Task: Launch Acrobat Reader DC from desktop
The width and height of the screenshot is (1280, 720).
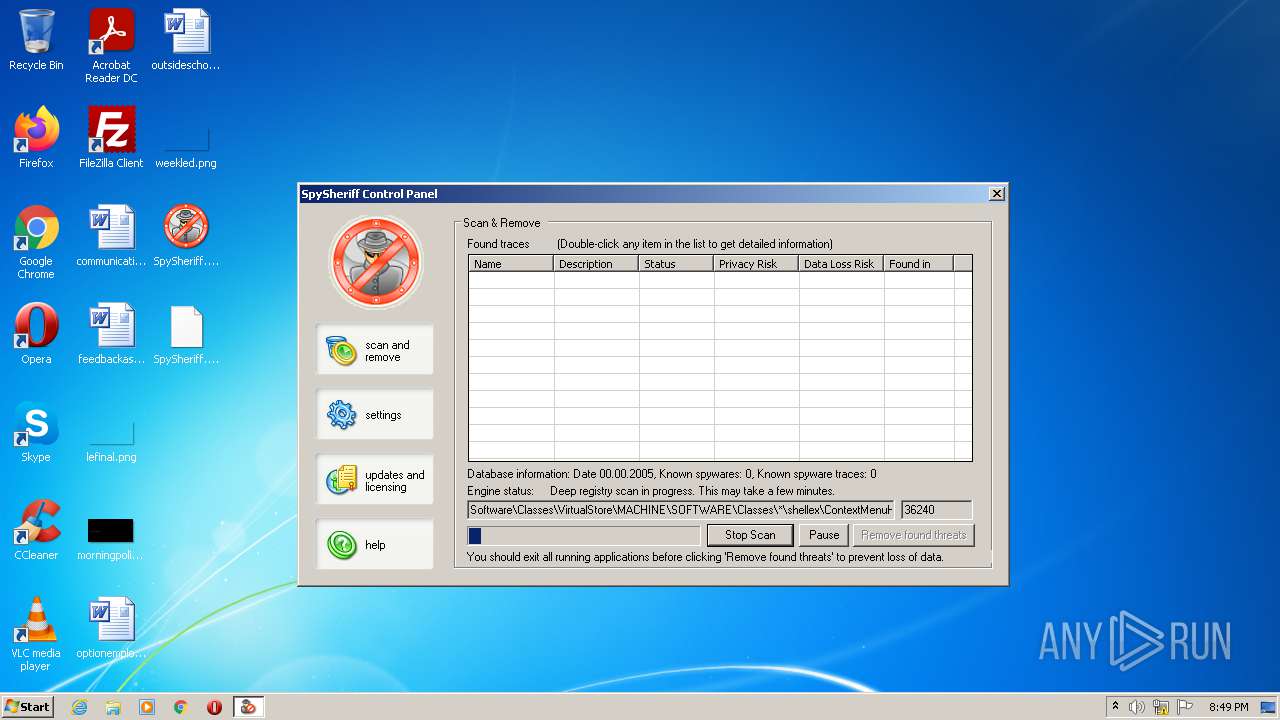Action: [x=111, y=46]
